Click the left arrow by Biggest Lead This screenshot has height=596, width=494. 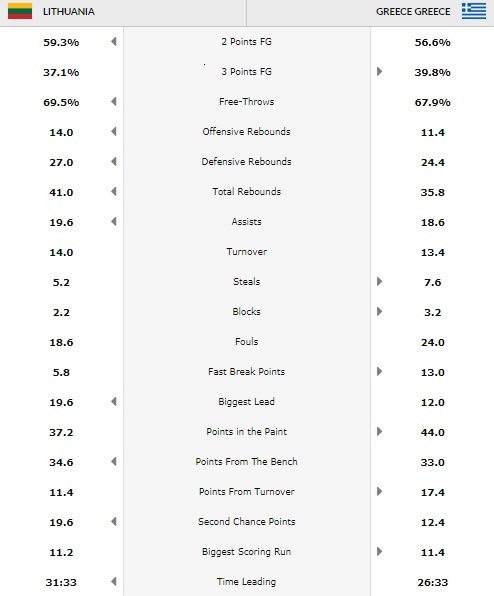point(114,401)
